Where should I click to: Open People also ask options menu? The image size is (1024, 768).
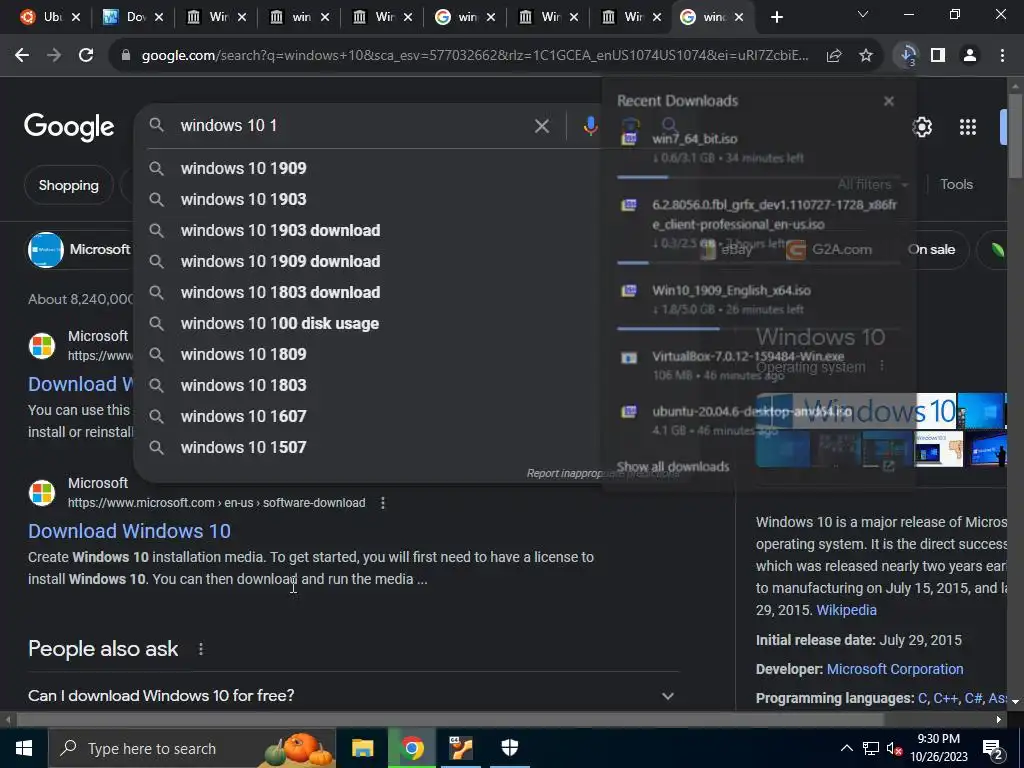pyautogui.click(x=200, y=649)
